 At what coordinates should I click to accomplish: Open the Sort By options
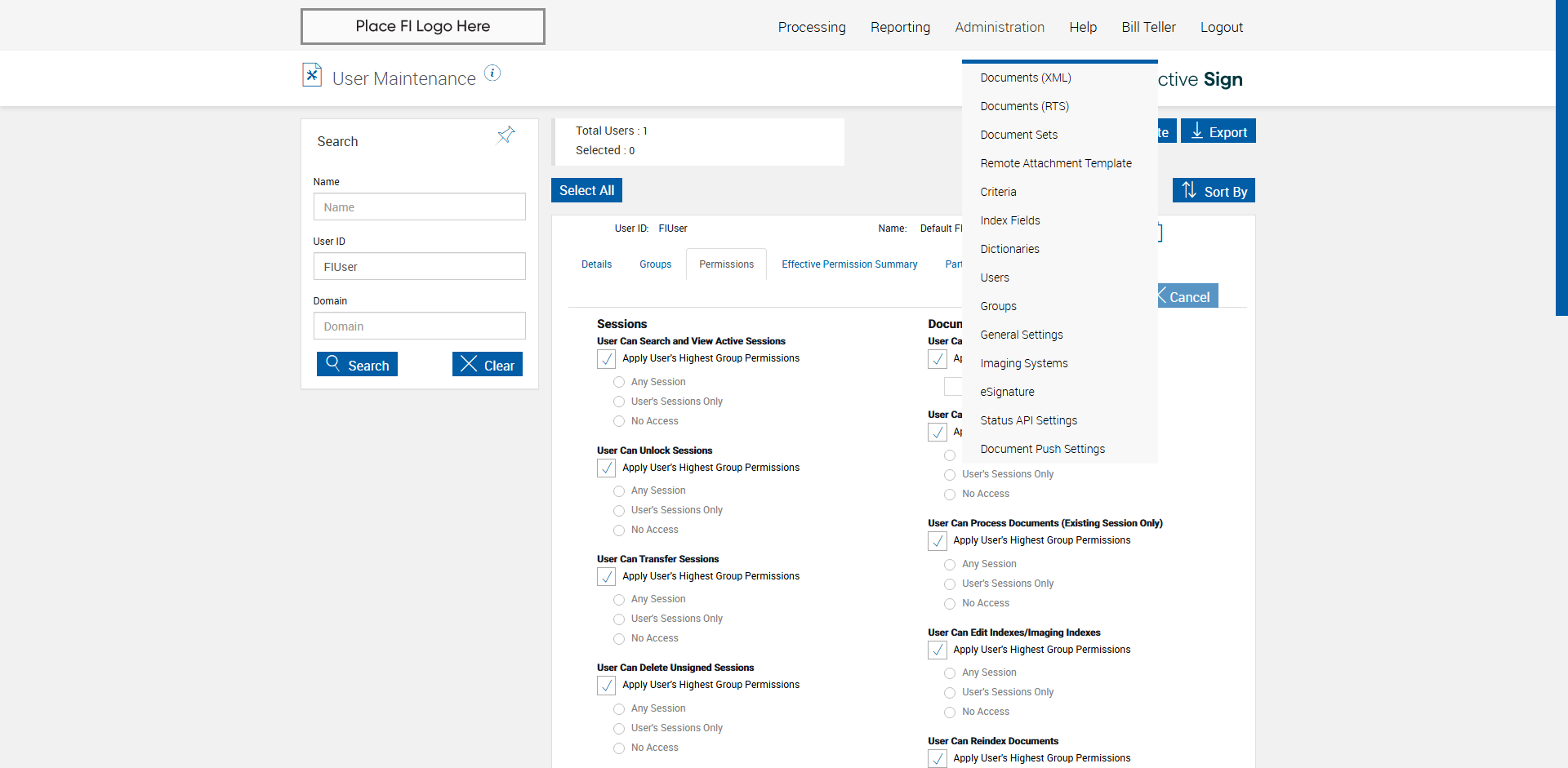[1214, 191]
